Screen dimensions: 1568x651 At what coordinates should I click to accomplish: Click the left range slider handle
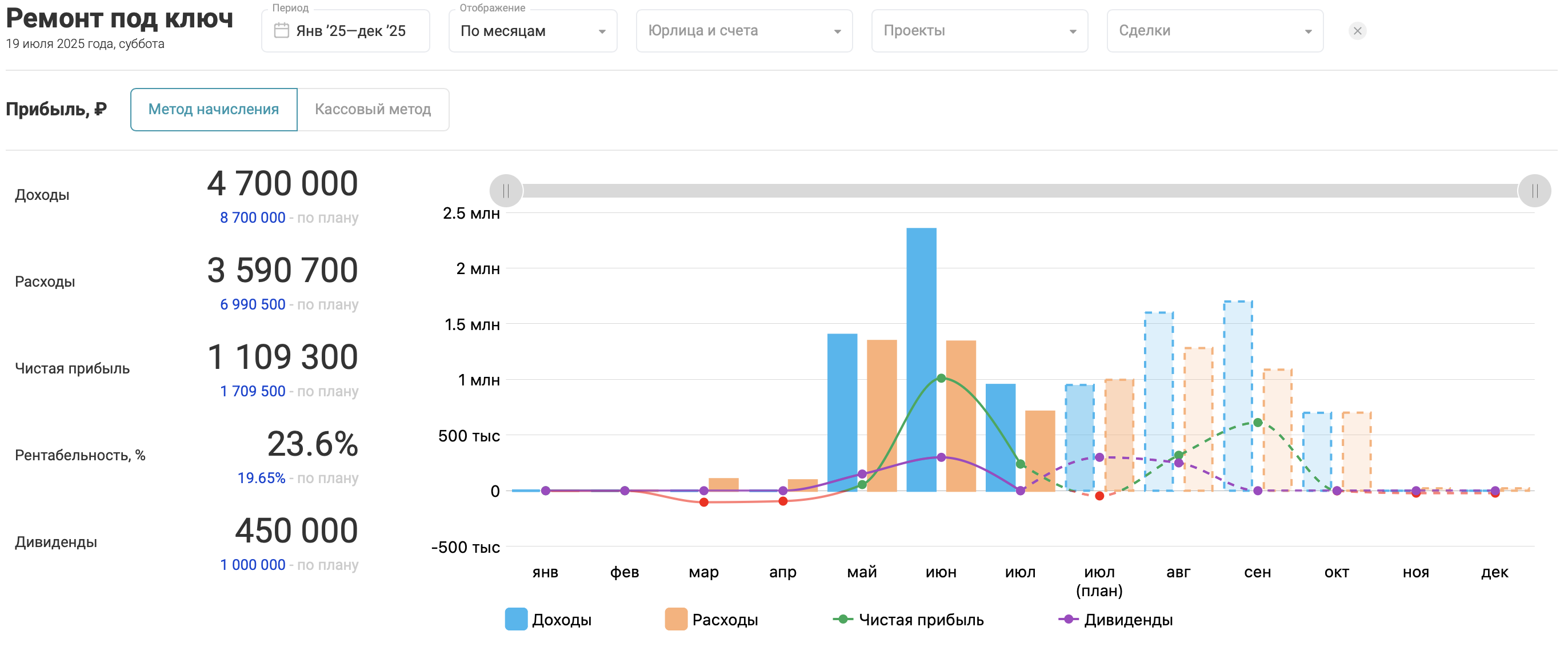[x=506, y=191]
